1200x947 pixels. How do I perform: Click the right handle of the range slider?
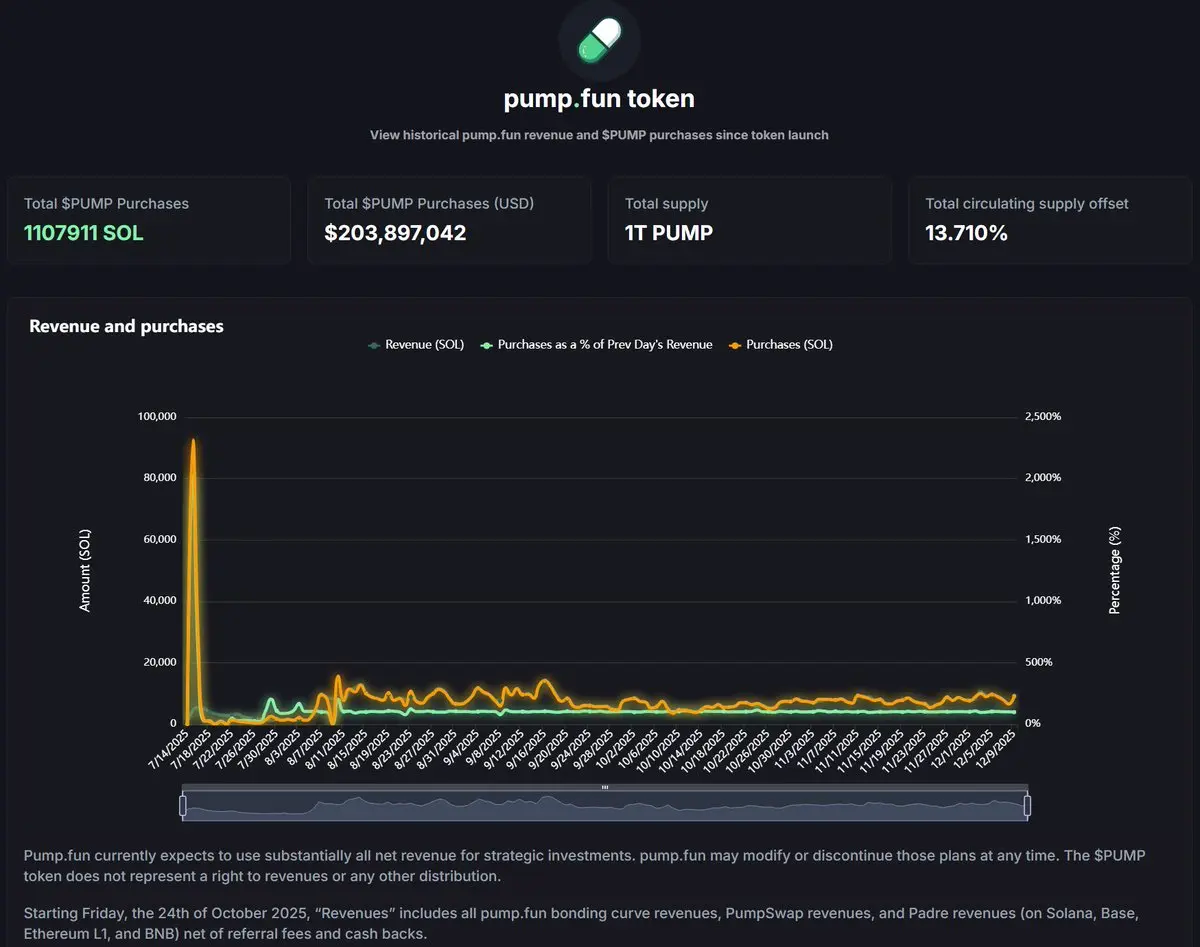click(x=1027, y=805)
